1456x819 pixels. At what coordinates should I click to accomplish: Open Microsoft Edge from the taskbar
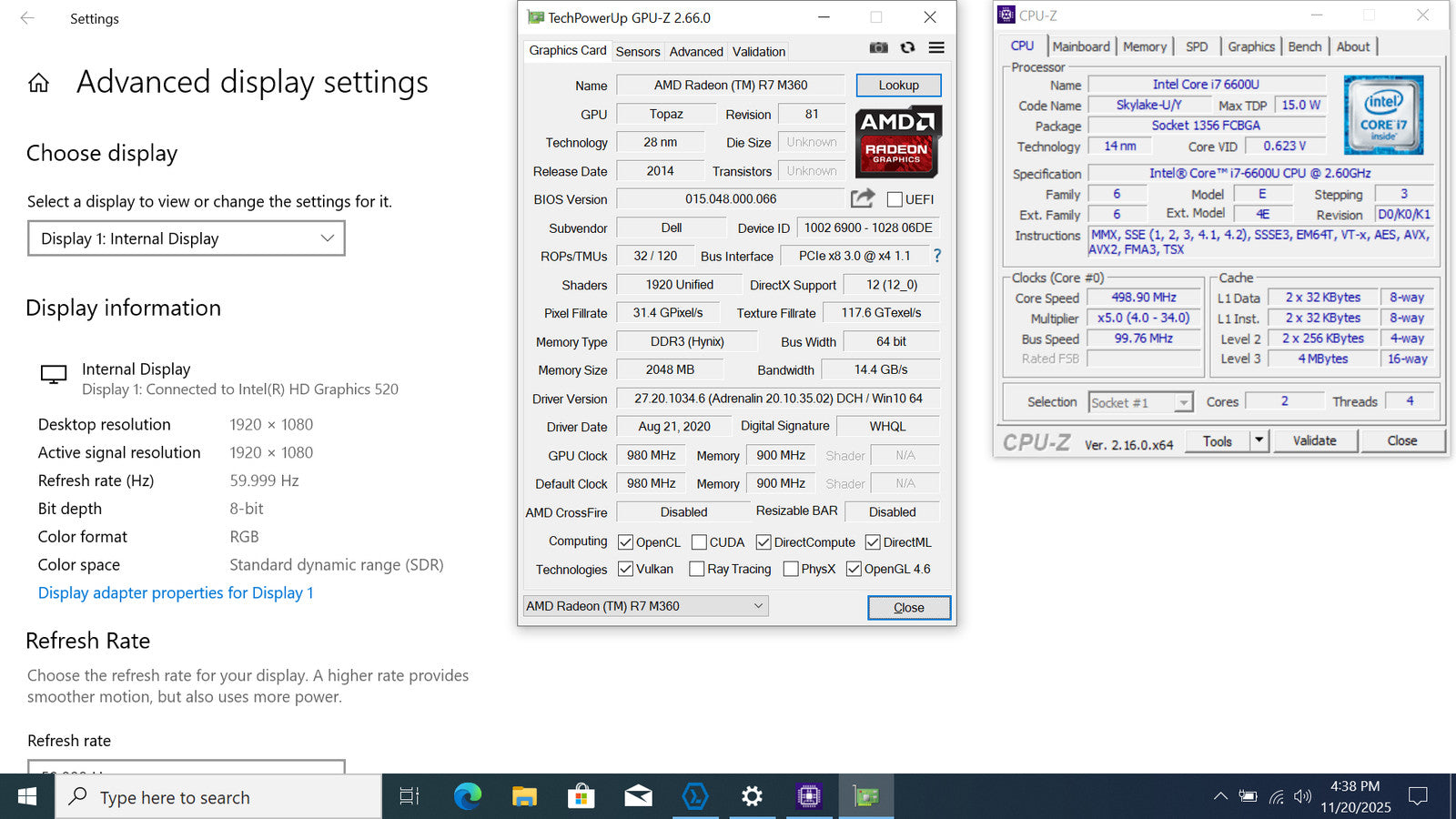(x=468, y=797)
